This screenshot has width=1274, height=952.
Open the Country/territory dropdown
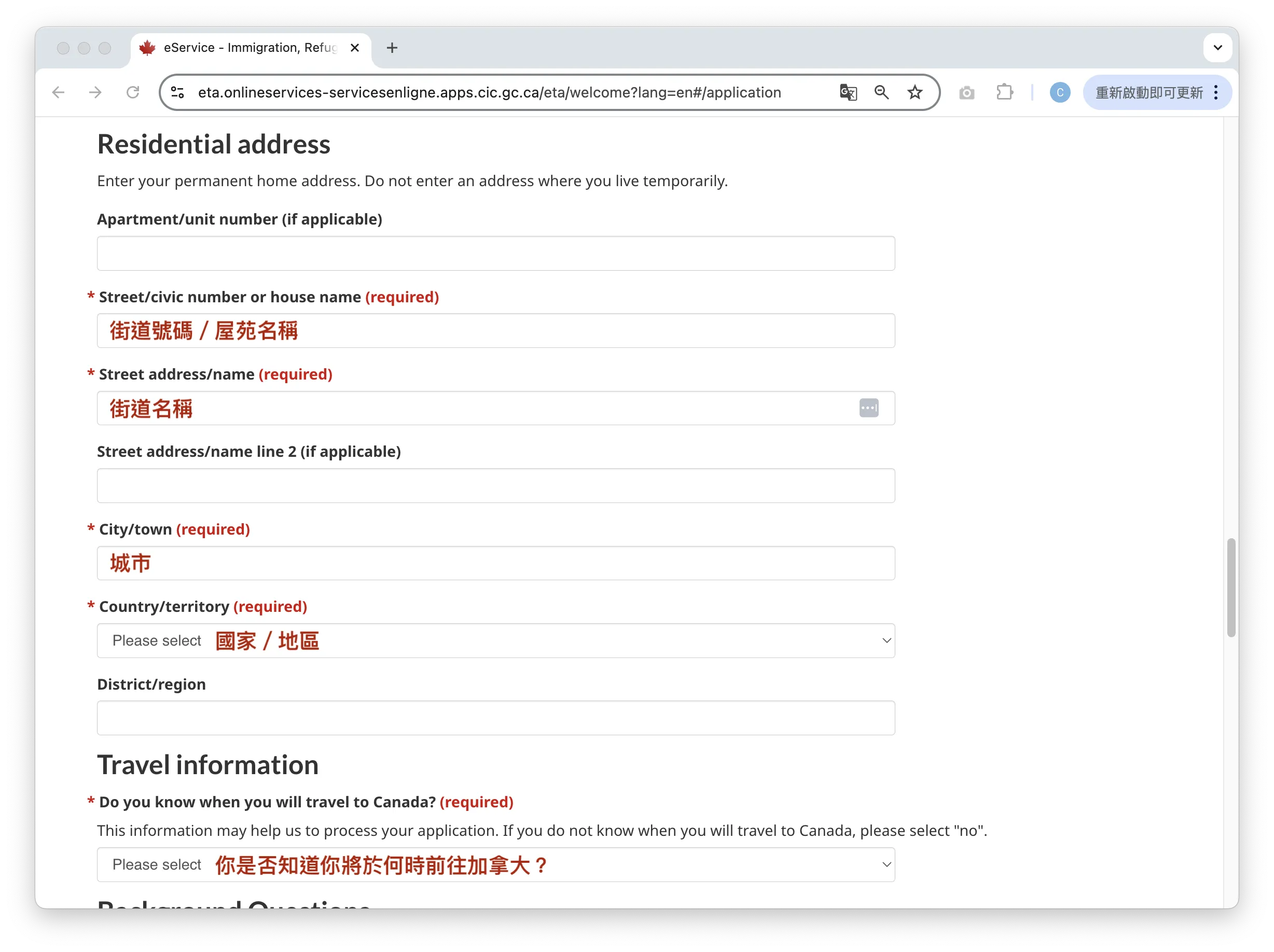(495, 640)
